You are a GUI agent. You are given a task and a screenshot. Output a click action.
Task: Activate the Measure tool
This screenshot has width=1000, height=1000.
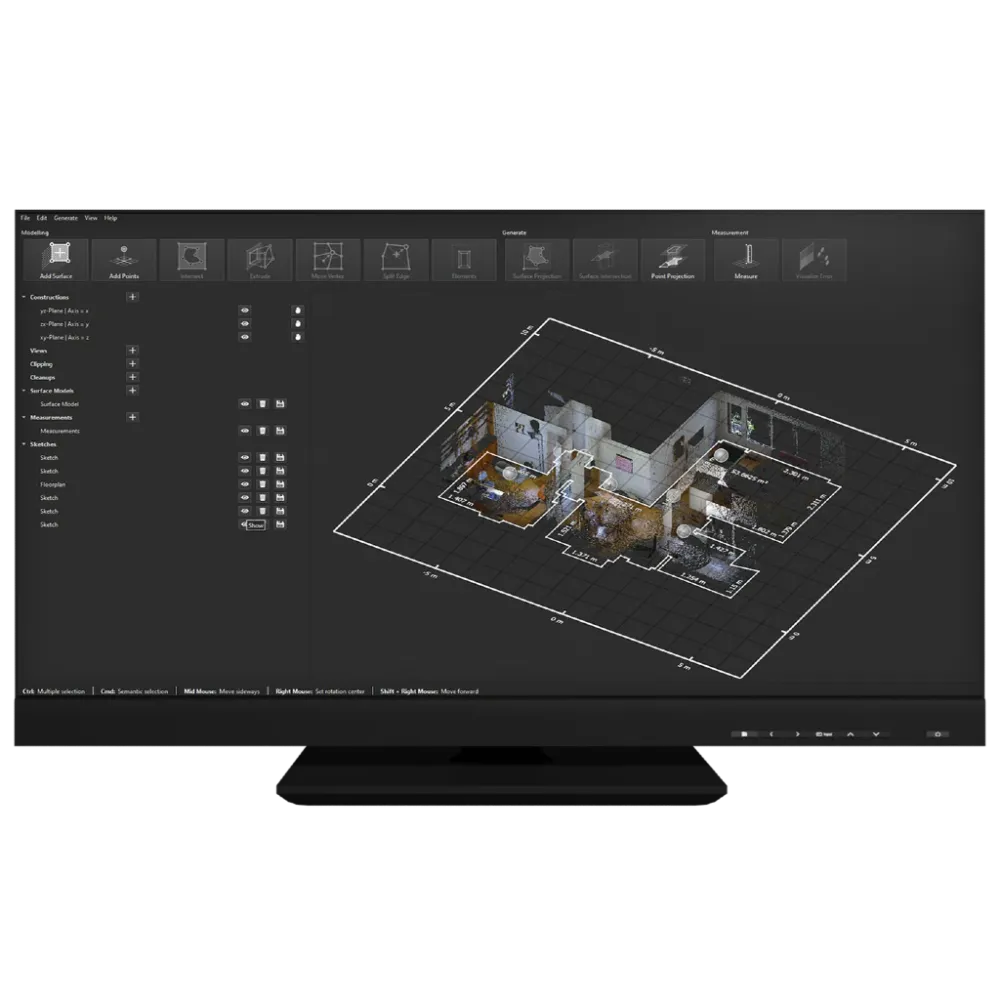tap(746, 260)
